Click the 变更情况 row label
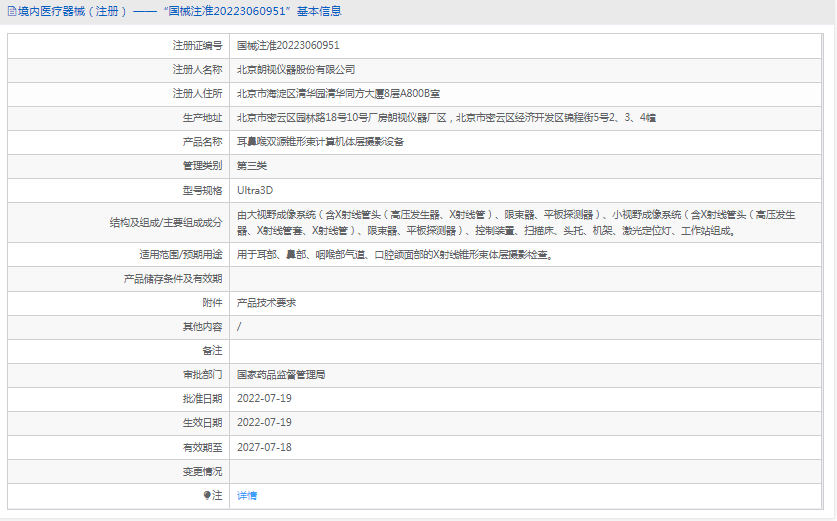The width and height of the screenshot is (837, 521). pyautogui.click(x=202, y=471)
